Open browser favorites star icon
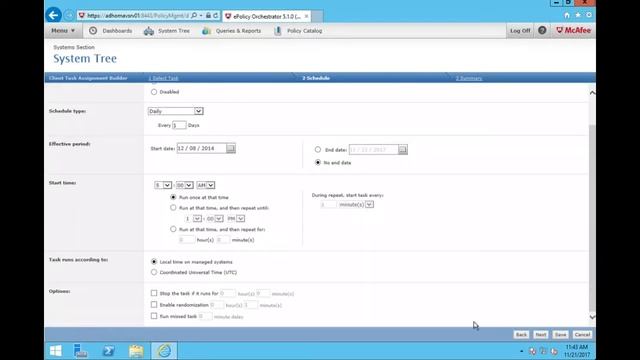The height and width of the screenshot is (360, 640). (x=578, y=15)
